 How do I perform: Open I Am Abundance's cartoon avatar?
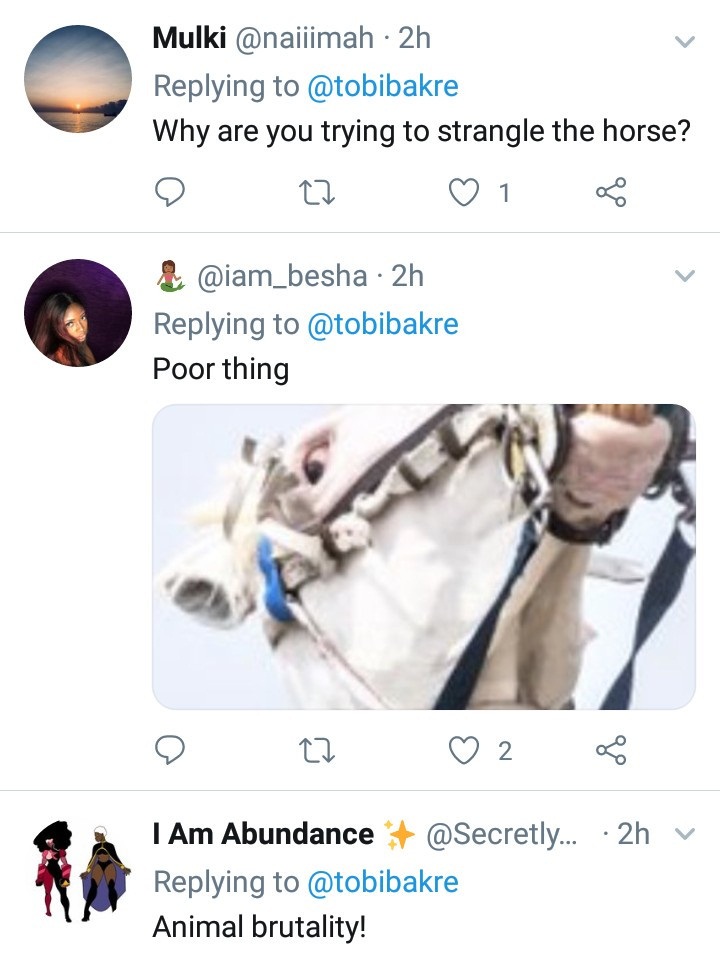point(78,872)
